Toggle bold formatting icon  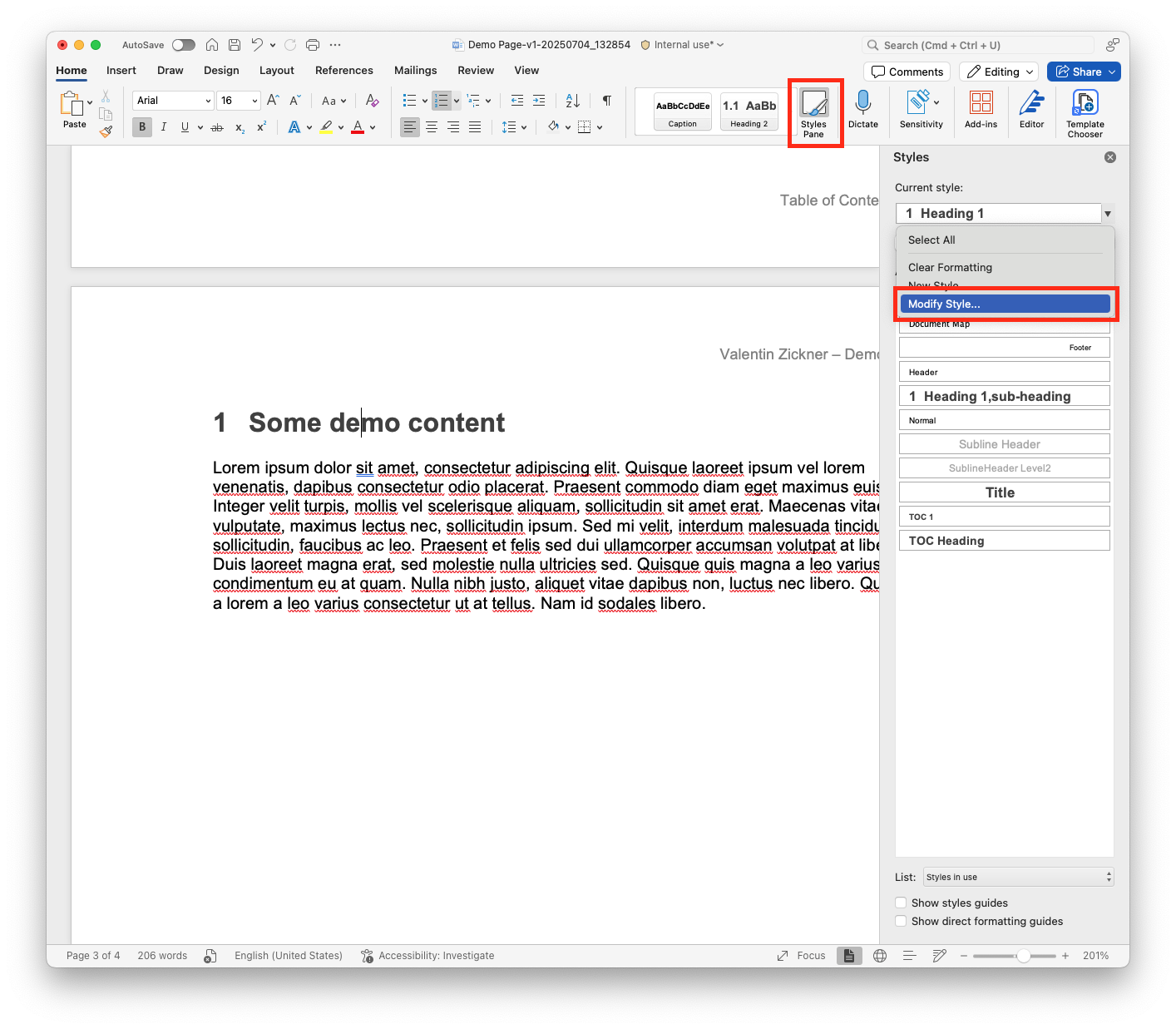141,126
